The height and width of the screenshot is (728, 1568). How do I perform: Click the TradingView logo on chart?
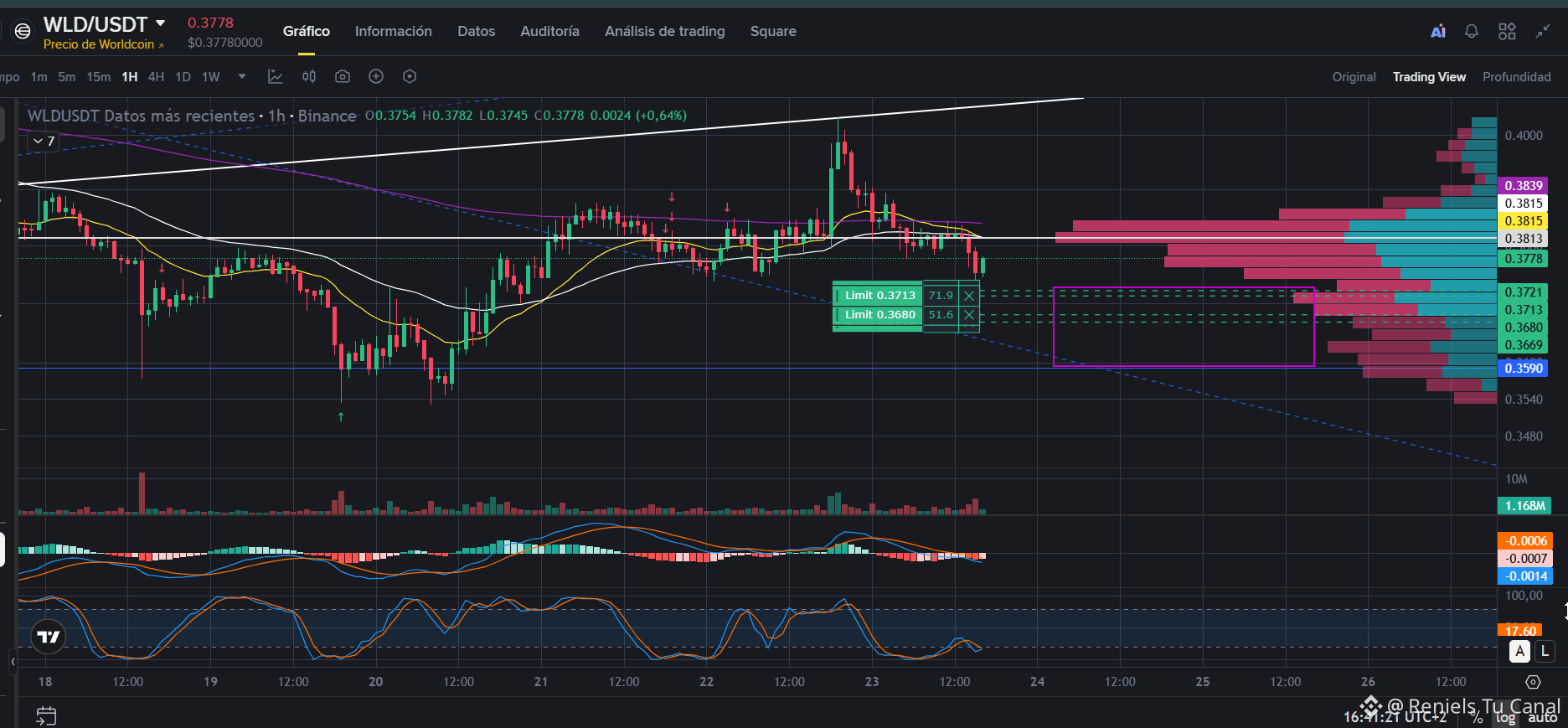(49, 638)
